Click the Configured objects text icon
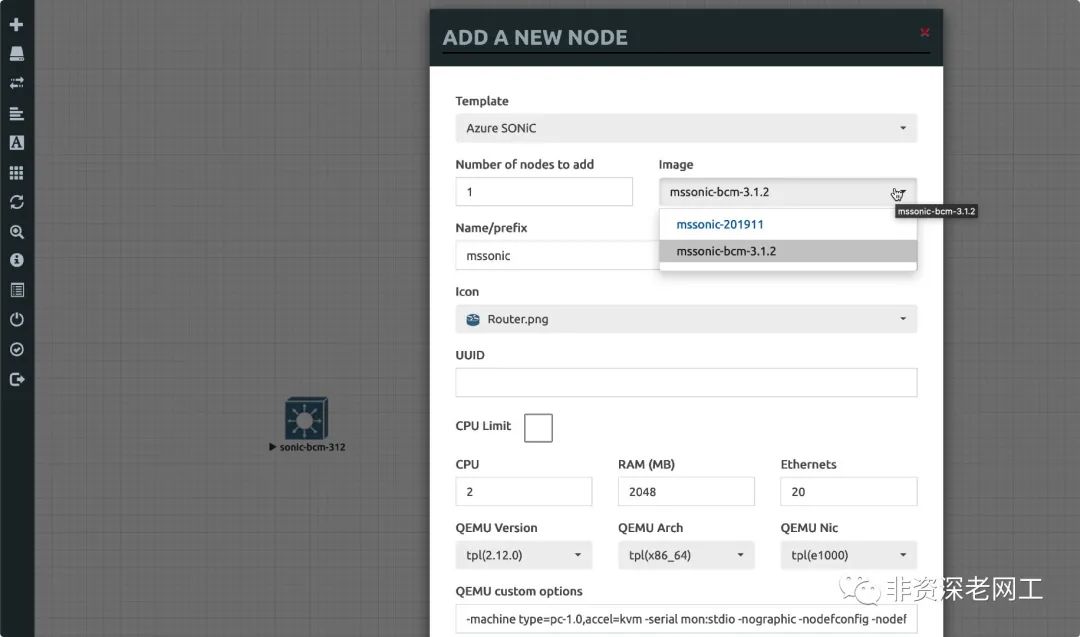Viewport: 1080px width, 637px height. coord(17,143)
